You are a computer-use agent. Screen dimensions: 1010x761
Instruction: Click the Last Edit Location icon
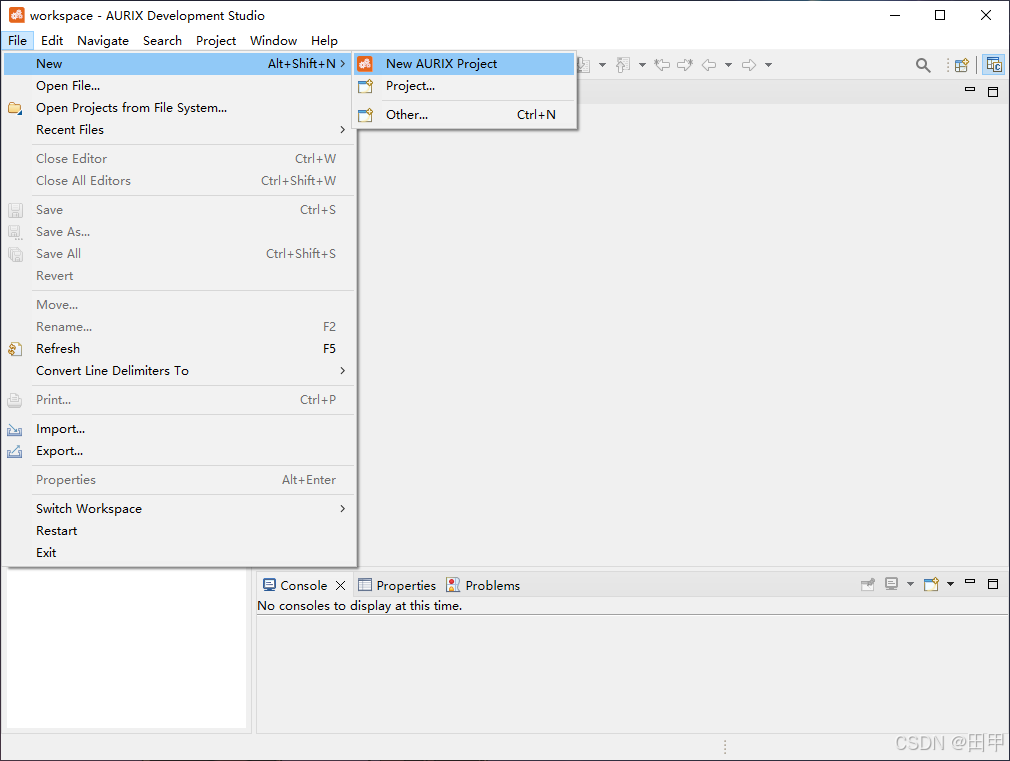coord(662,64)
